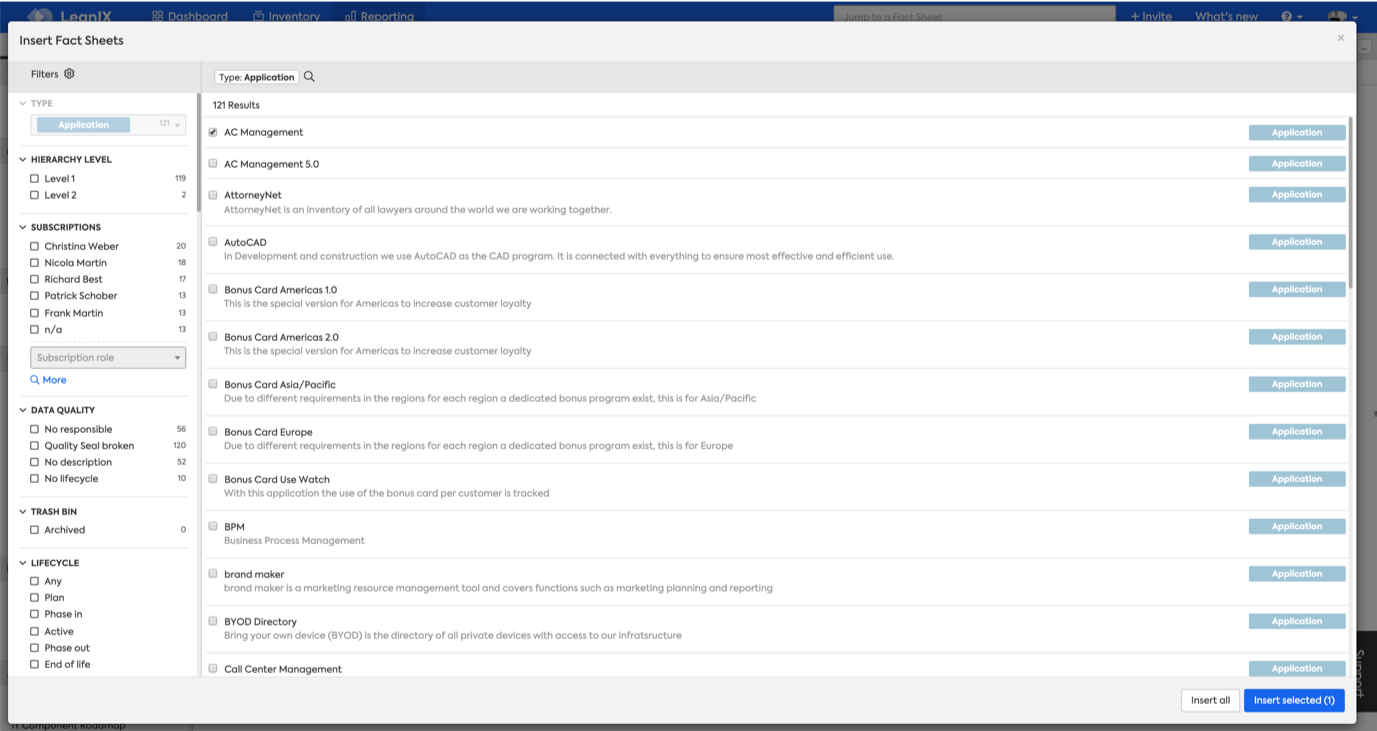Click the Call Center Management entry
The image size is (1377, 731).
click(x=283, y=669)
